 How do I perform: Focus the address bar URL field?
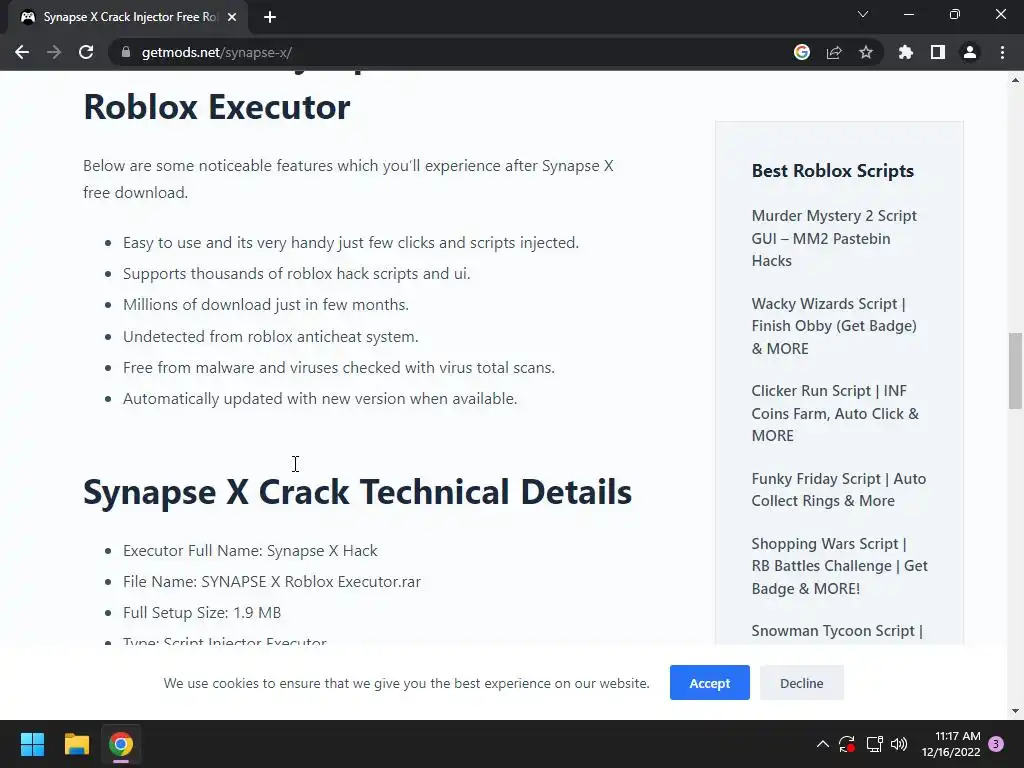[x=451, y=52]
